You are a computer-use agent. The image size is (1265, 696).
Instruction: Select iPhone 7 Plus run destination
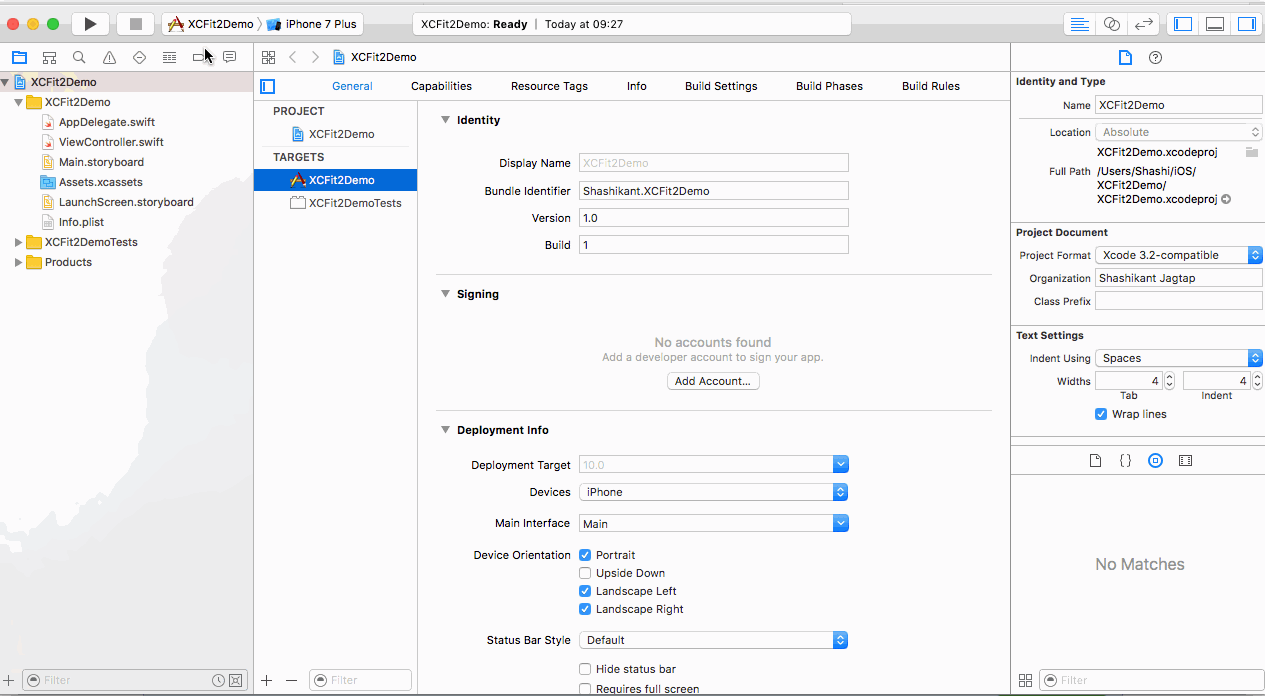pos(311,24)
